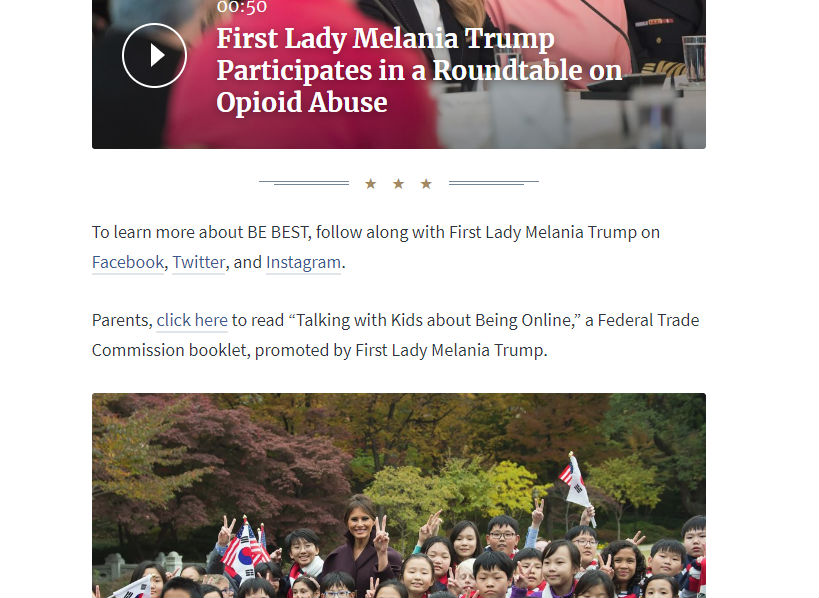This screenshot has height=598, width=819.
Task: Click the 'Federal Trade Commission booklet' sentence
Action: point(395,335)
